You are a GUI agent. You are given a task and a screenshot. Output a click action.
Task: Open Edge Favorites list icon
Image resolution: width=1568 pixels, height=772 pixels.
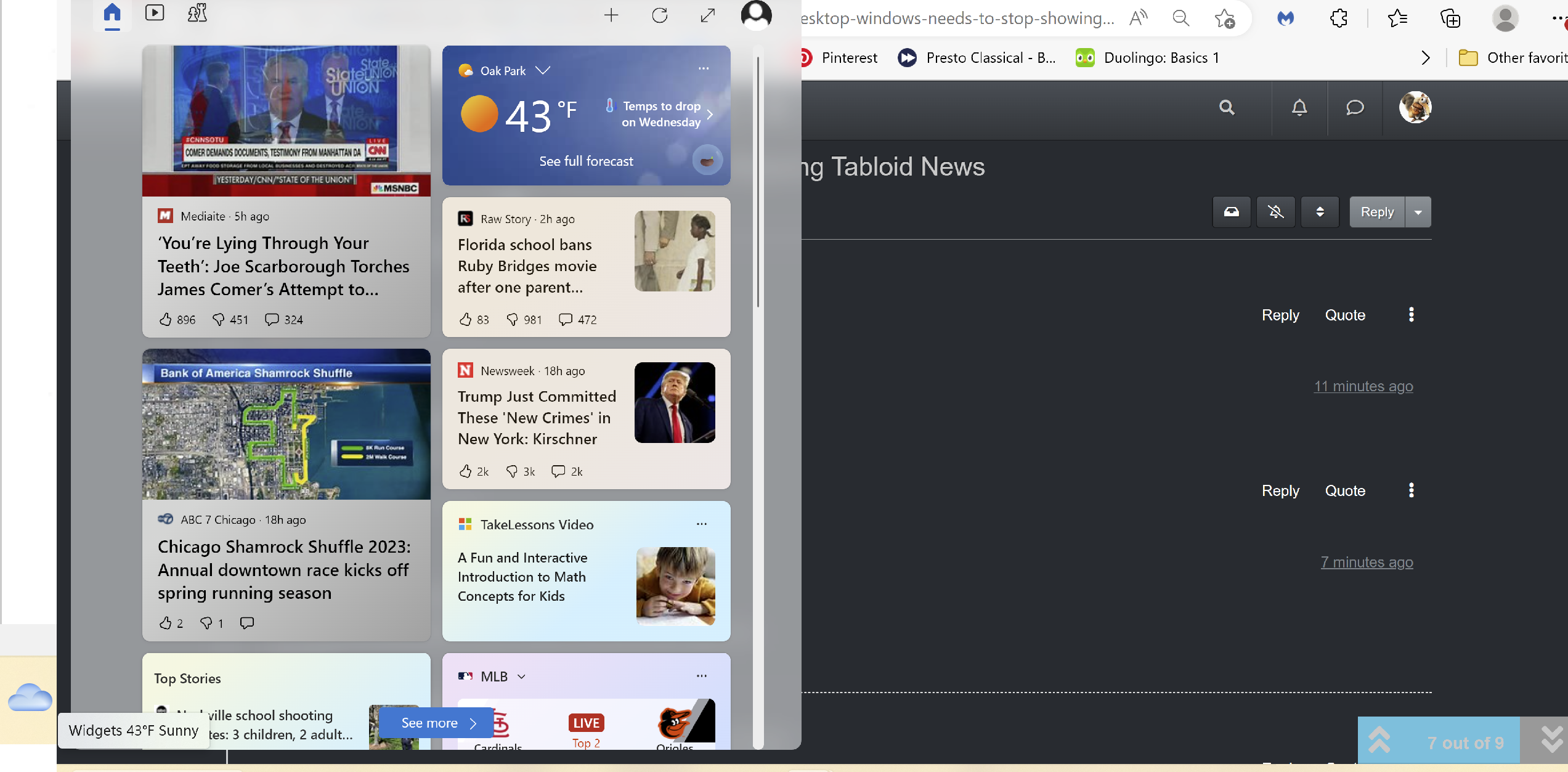click(1397, 18)
